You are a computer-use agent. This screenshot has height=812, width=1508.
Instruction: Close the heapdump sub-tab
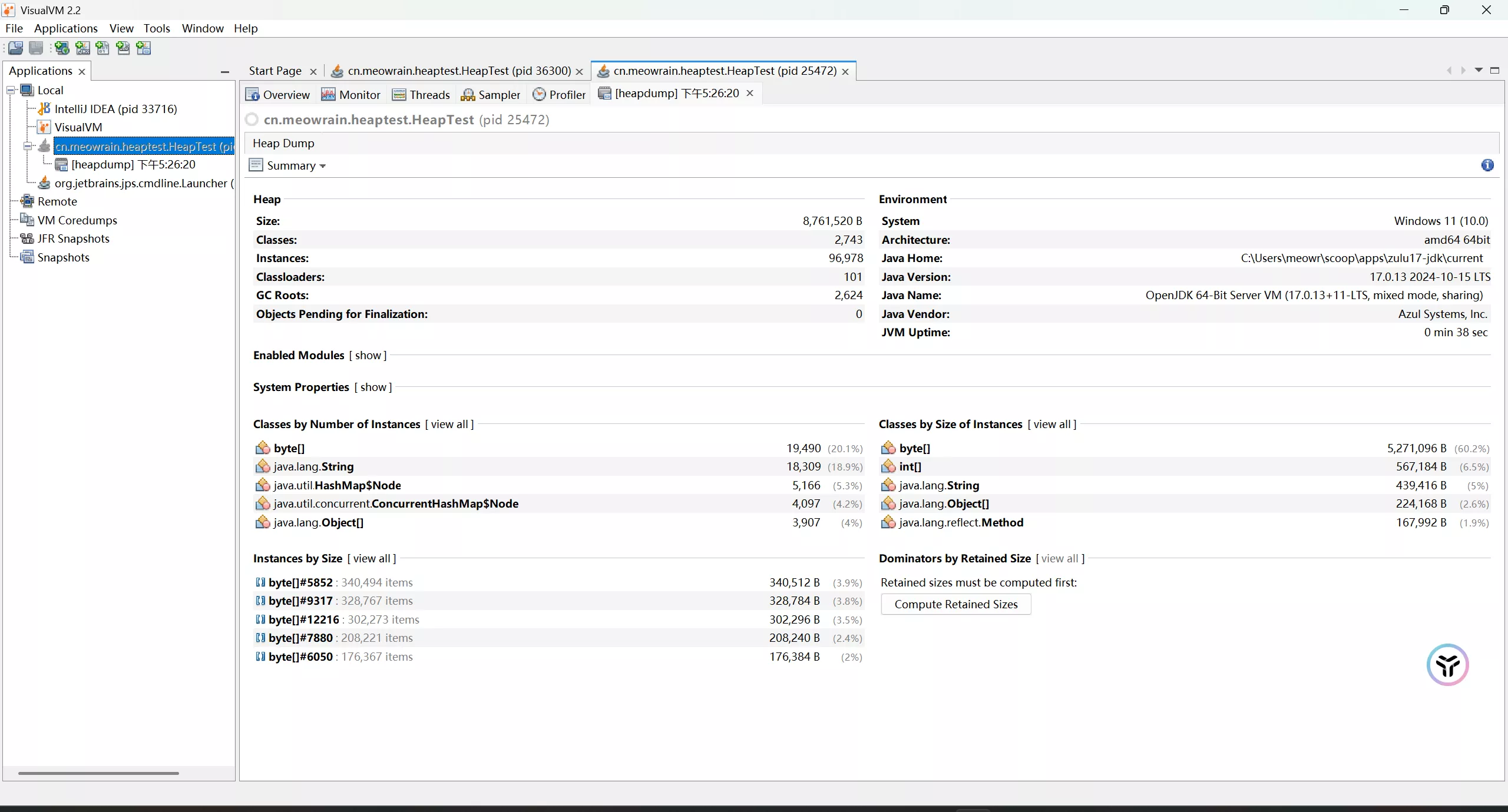tap(750, 93)
